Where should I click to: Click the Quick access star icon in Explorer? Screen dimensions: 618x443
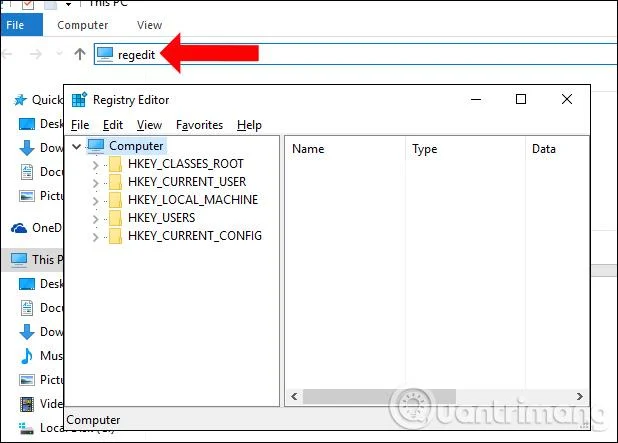tap(20, 100)
